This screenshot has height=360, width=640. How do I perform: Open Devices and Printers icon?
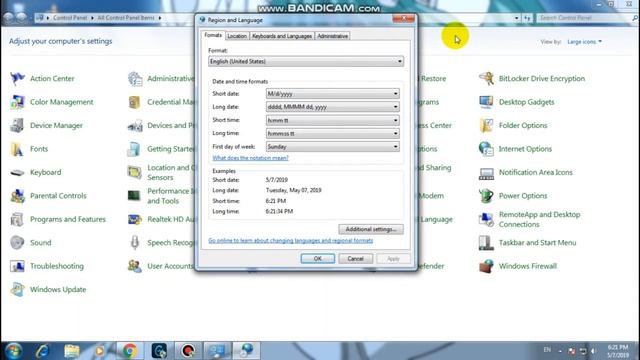point(135,125)
